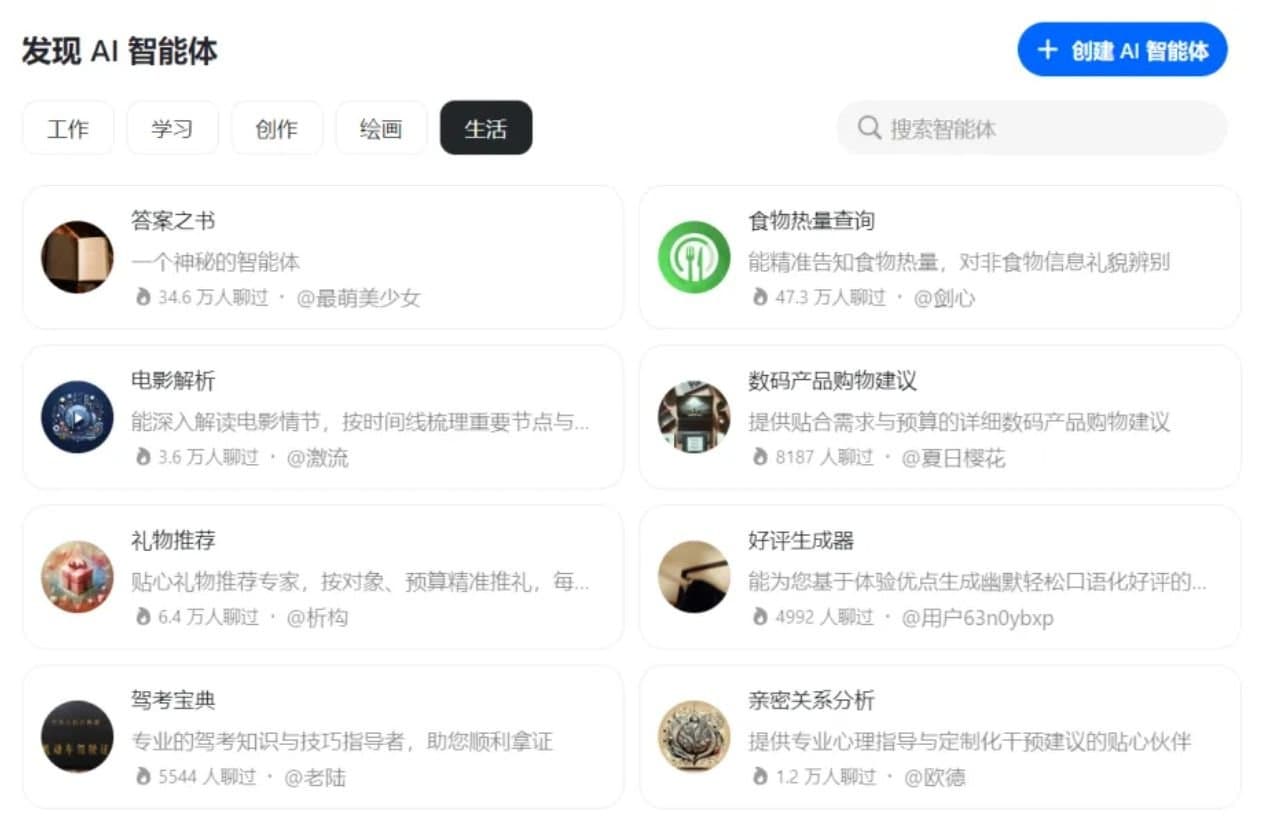Select the active 生活 category tab
This screenshot has width=1263, height=816.
[486, 128]
